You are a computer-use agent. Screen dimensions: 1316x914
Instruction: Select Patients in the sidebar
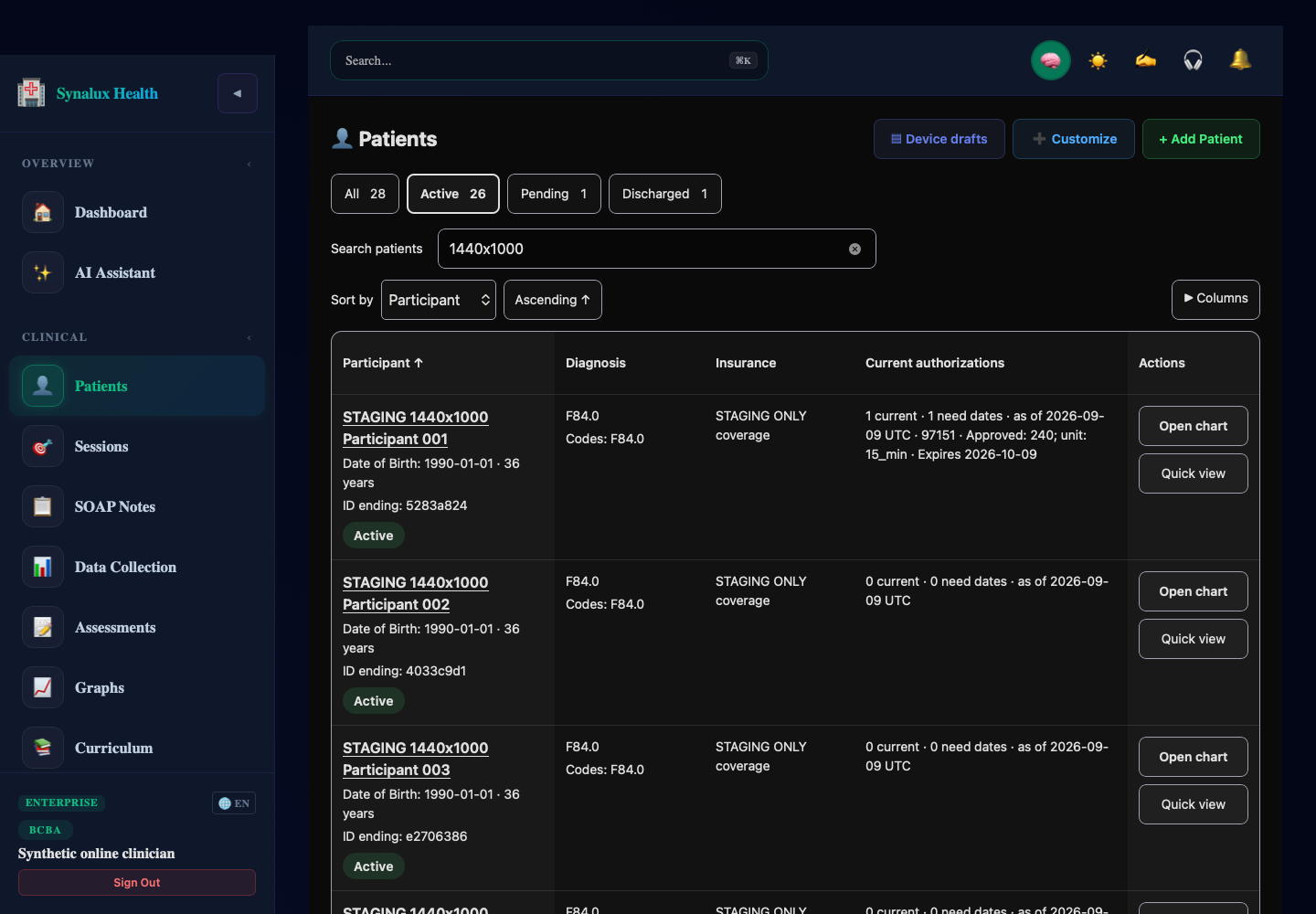pos(137,386)
